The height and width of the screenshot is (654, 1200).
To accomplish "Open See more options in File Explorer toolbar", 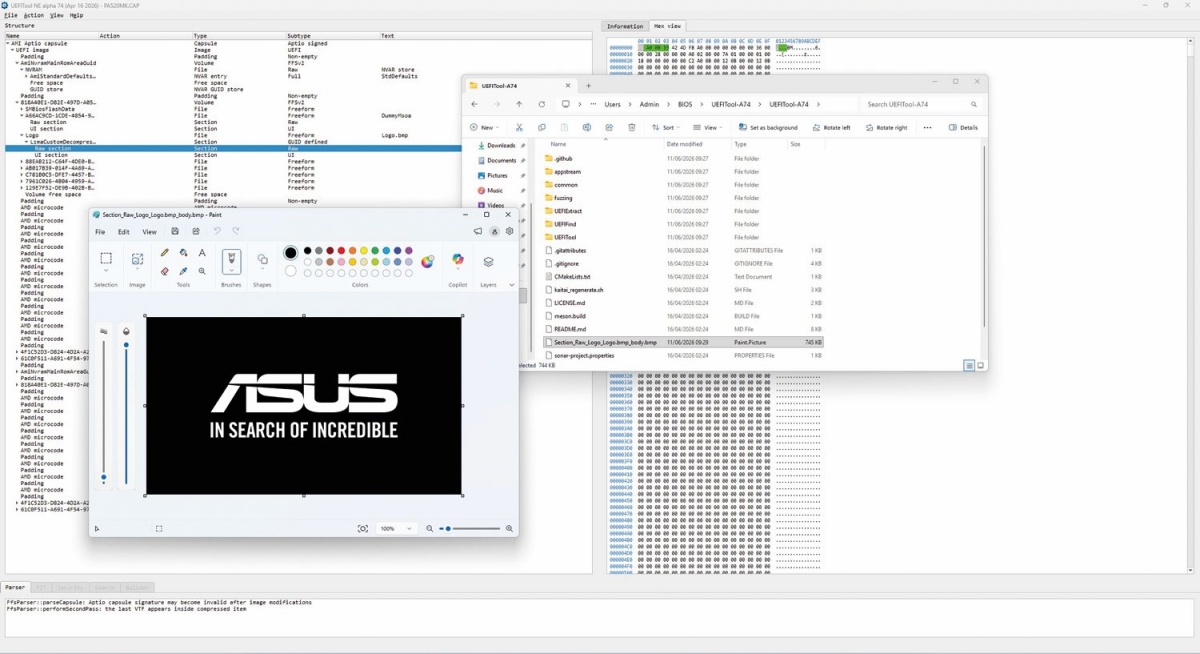I will click(x=927, y=127).
